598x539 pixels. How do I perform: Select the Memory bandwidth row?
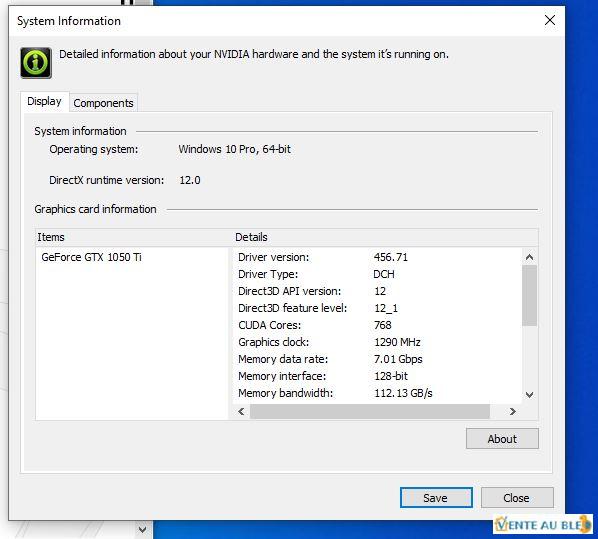click(377, 393)
